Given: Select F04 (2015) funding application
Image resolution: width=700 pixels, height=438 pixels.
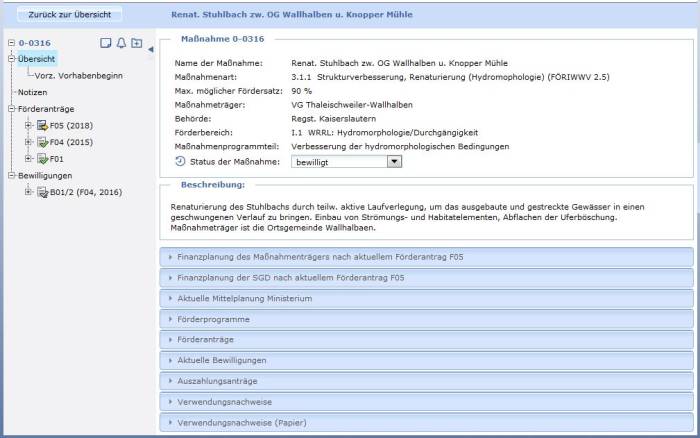Looking at the screenshot, I should pyautogui.click(x=71, y=142).
